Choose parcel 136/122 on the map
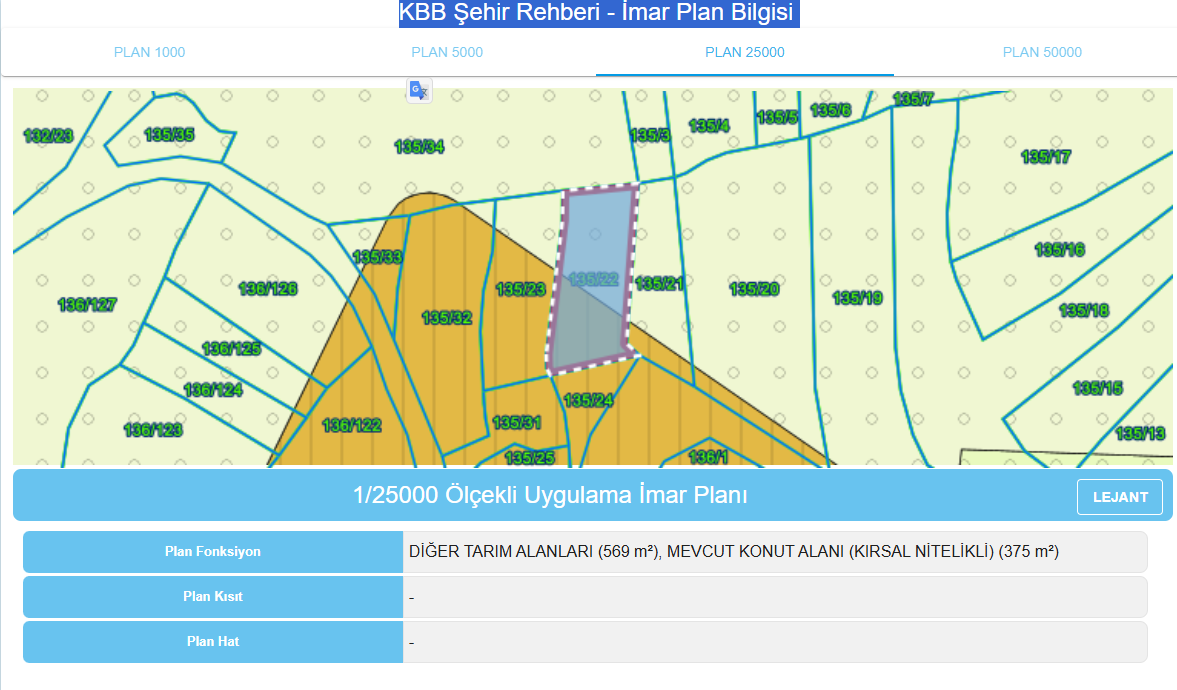This screenshot has height=690, width=1177. click(x=351, y=425)
